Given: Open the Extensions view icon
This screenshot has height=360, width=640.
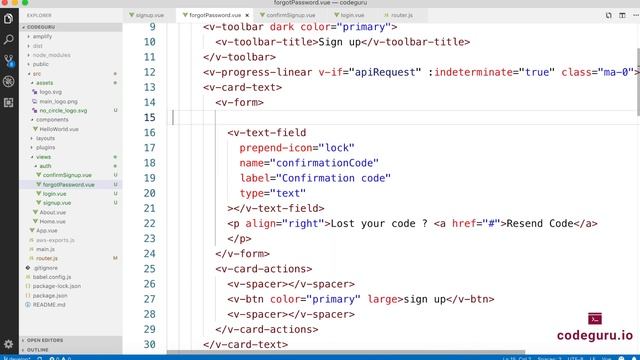Looking at the screenshot, I should (x=9, y=102).
